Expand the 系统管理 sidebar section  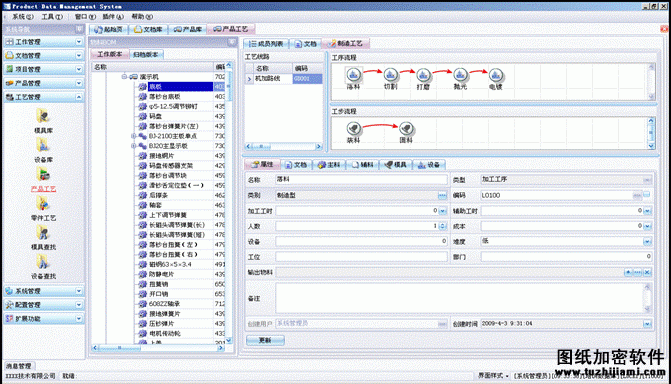[x=79, y=291]
